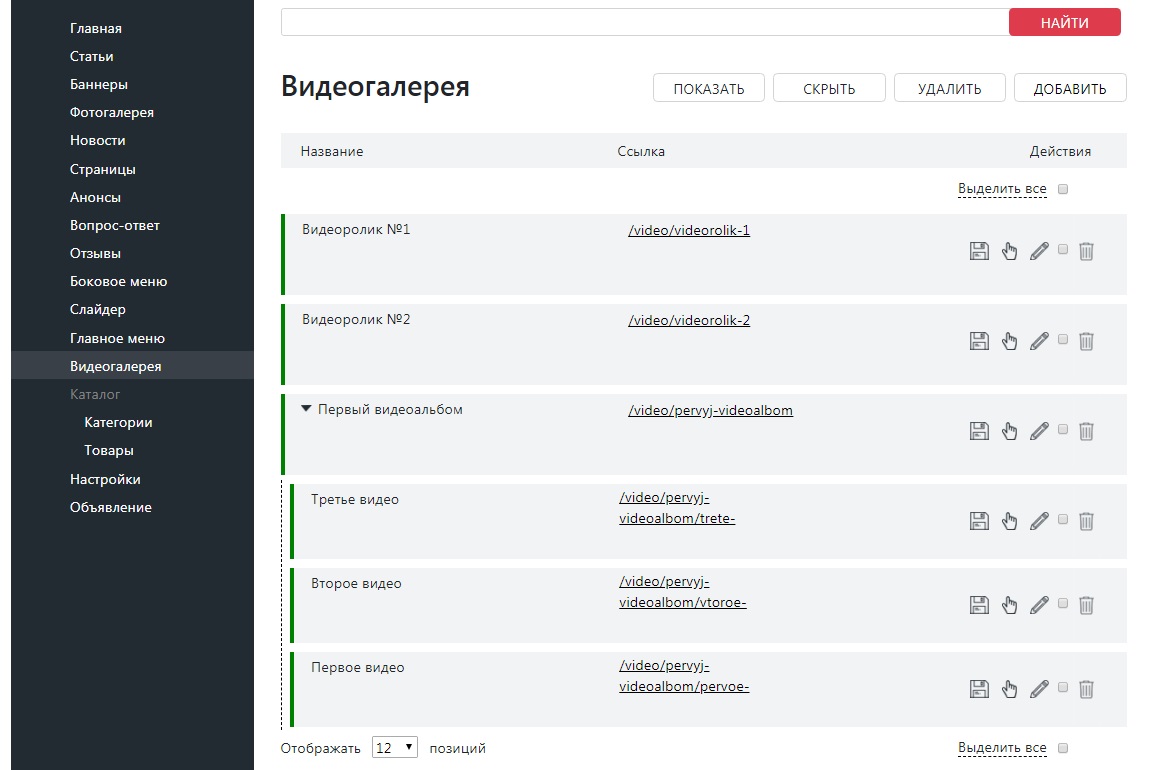Open Настройки in sidebar

tap(105, 479)
